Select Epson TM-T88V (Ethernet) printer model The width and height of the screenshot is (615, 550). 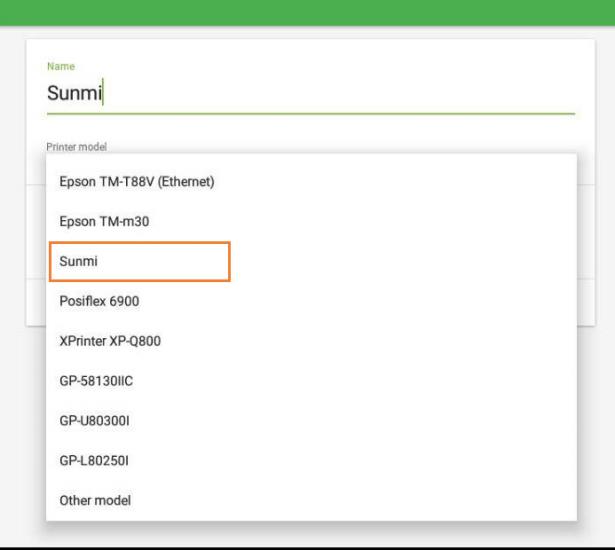click(x=311, y=182)
